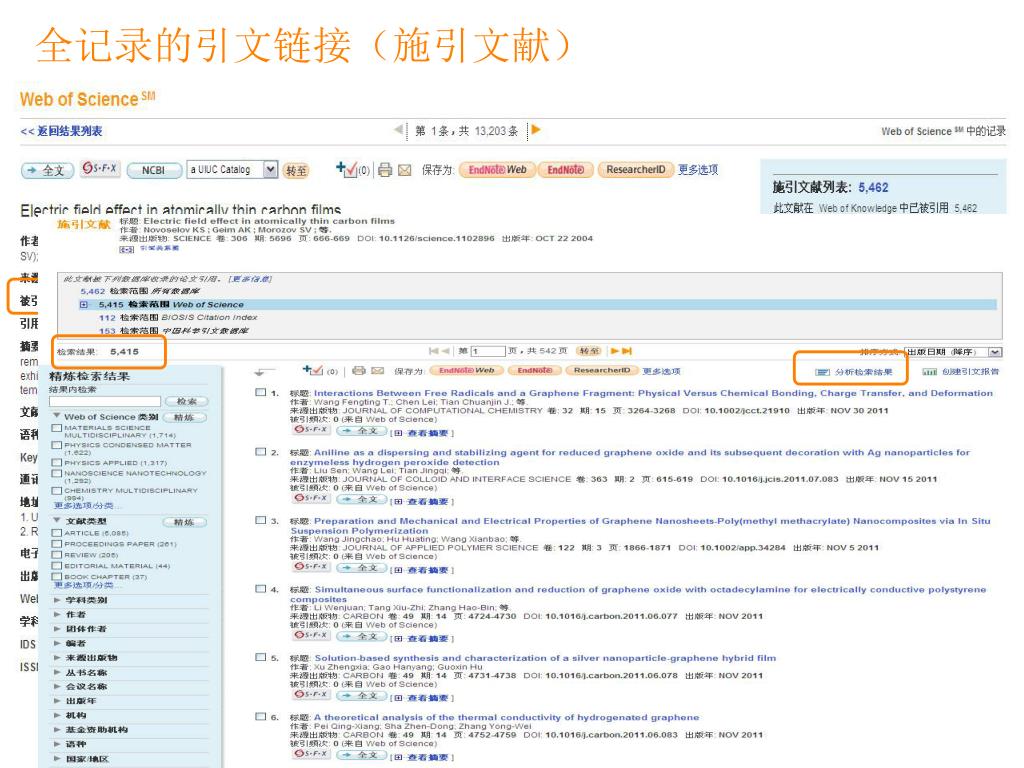Click the 创建引文报告 link

pyautogui.click(x=970, y=372)
